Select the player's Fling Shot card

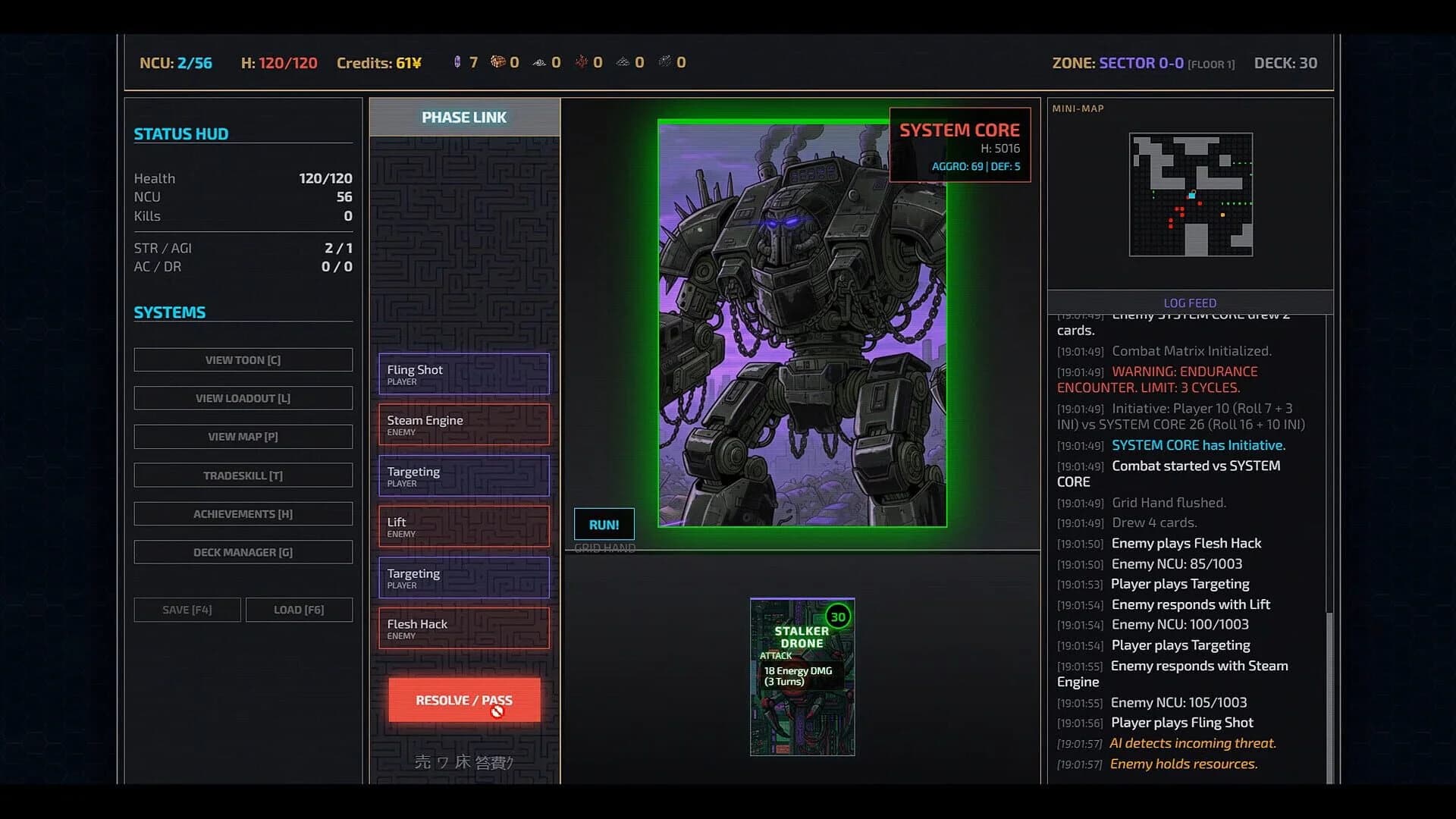click(463, 374)
